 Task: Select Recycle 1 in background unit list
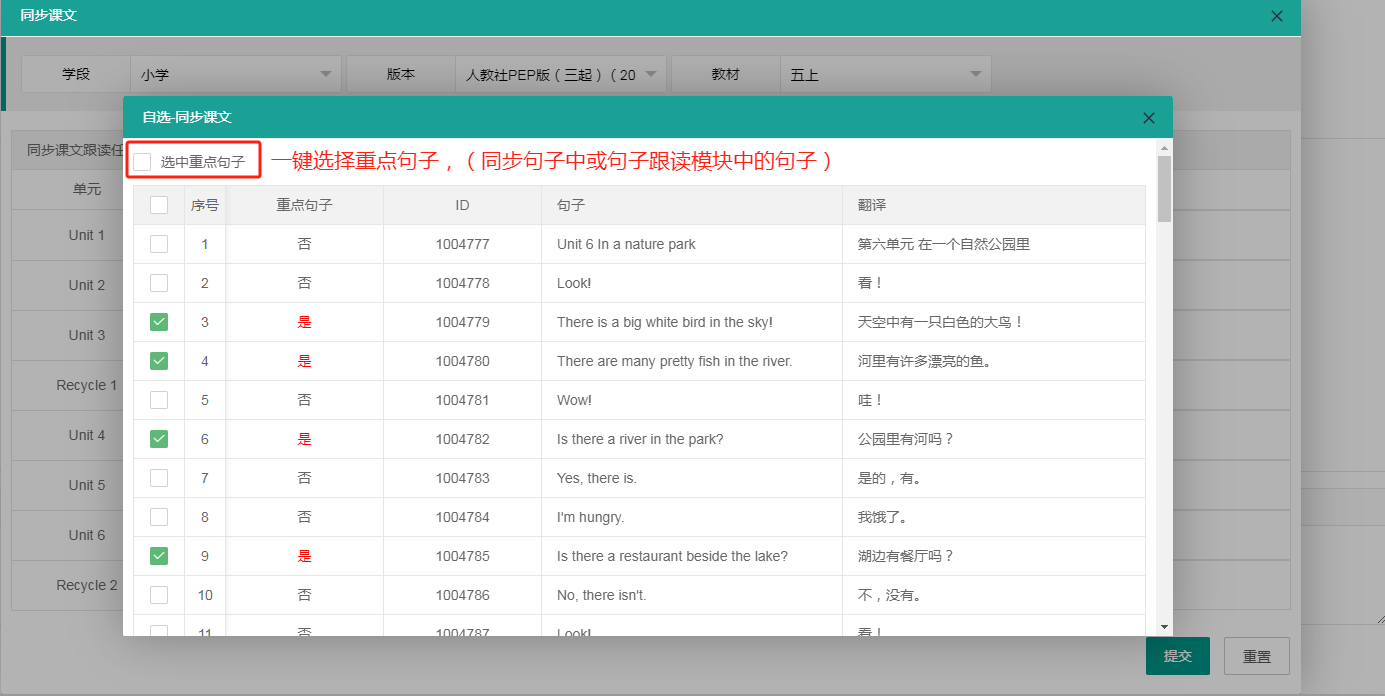(87, 385)
